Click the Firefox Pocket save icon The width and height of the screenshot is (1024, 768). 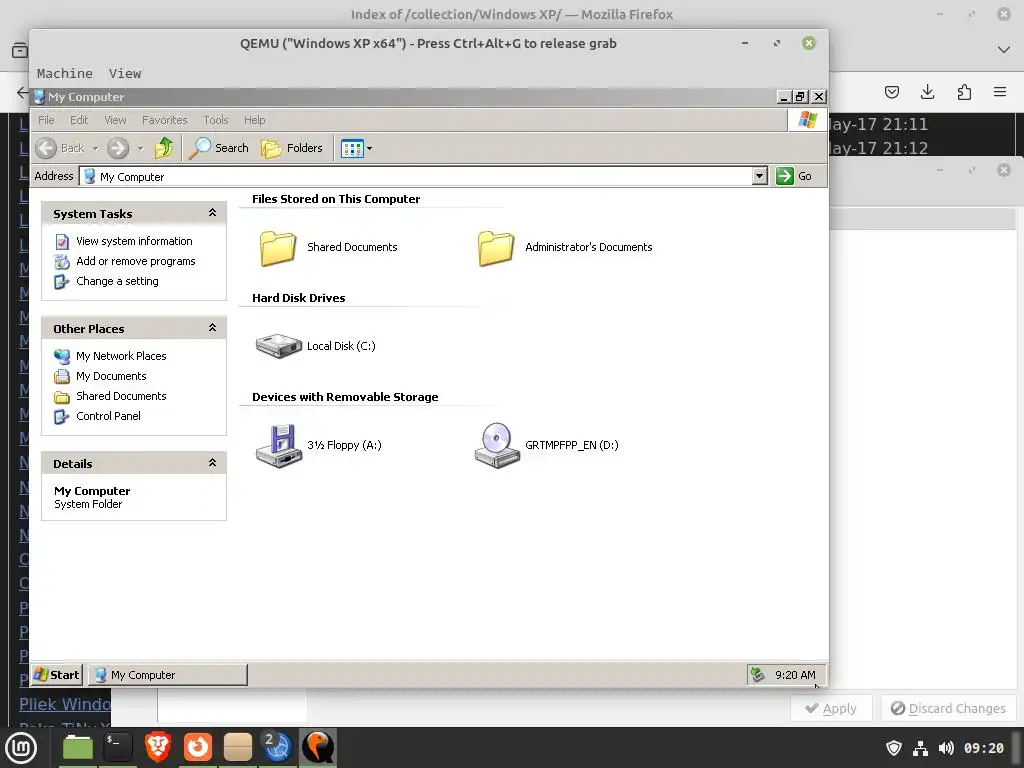pyautogui.click(x=891, y=92)
